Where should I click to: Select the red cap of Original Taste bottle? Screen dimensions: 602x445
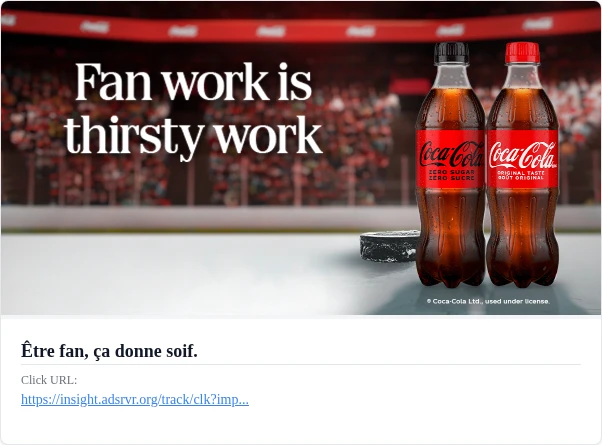(522, 53)
